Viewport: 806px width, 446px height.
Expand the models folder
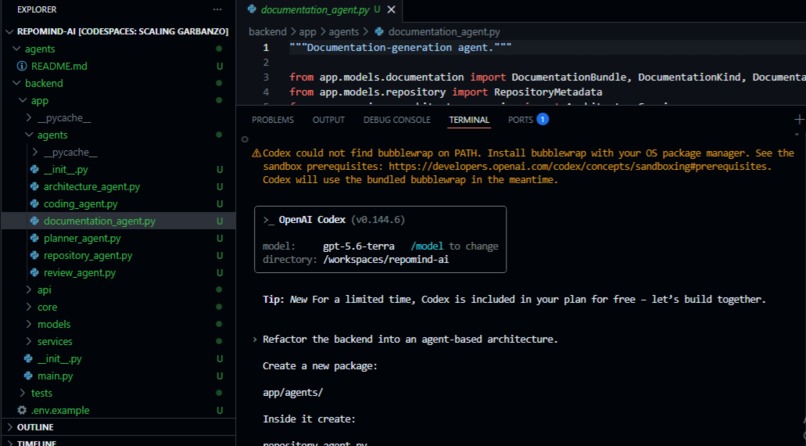point(29,324)
